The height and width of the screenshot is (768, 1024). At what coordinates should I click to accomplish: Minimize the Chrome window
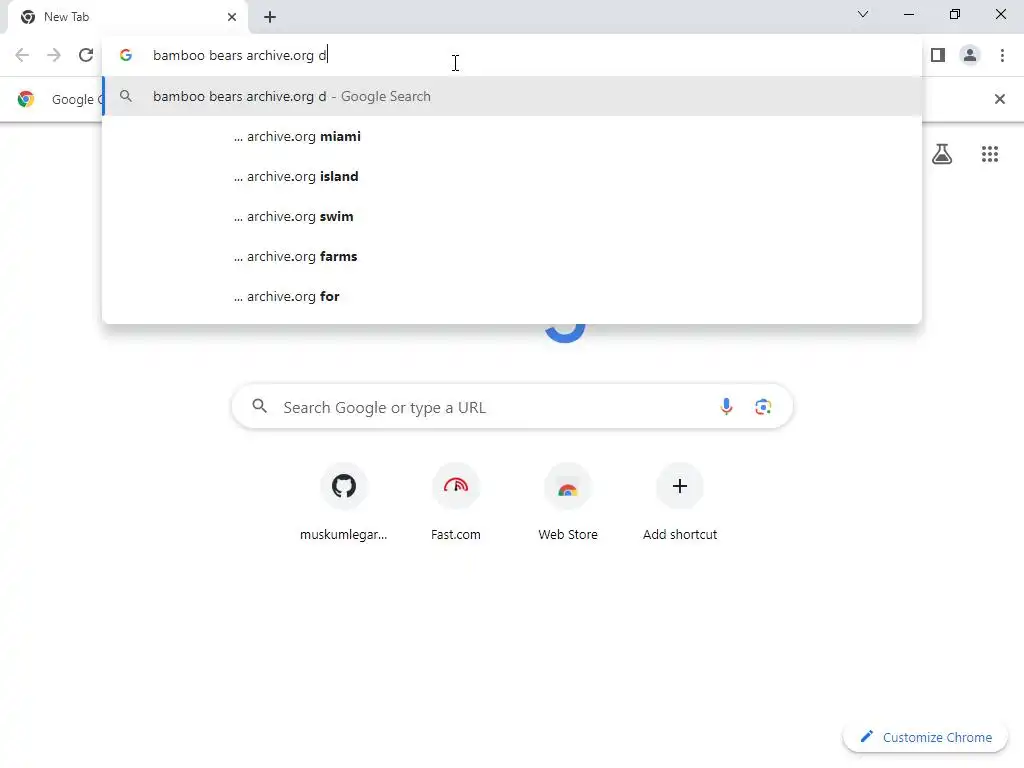point(909,14)
